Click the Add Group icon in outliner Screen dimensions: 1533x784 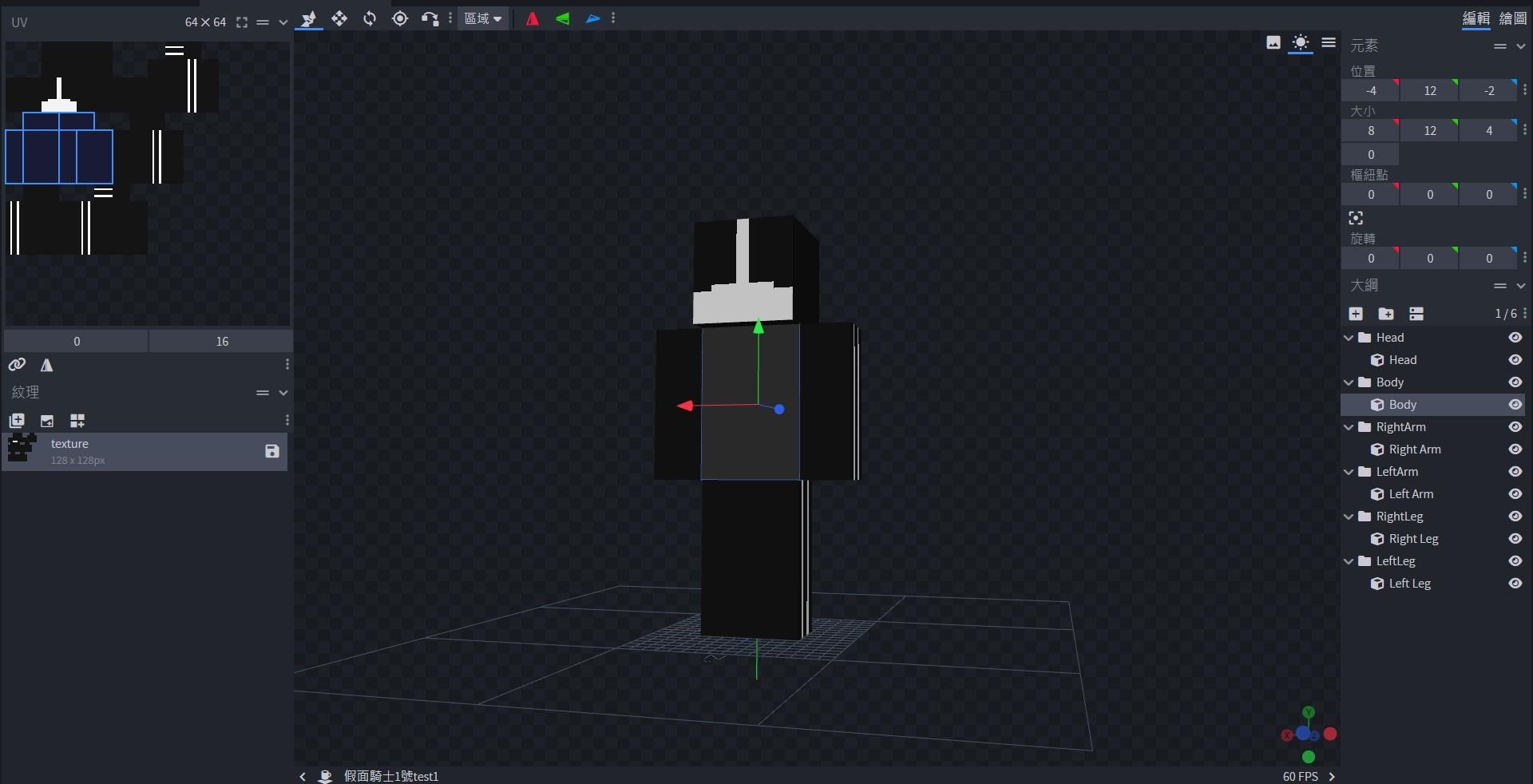(1386, 315)
